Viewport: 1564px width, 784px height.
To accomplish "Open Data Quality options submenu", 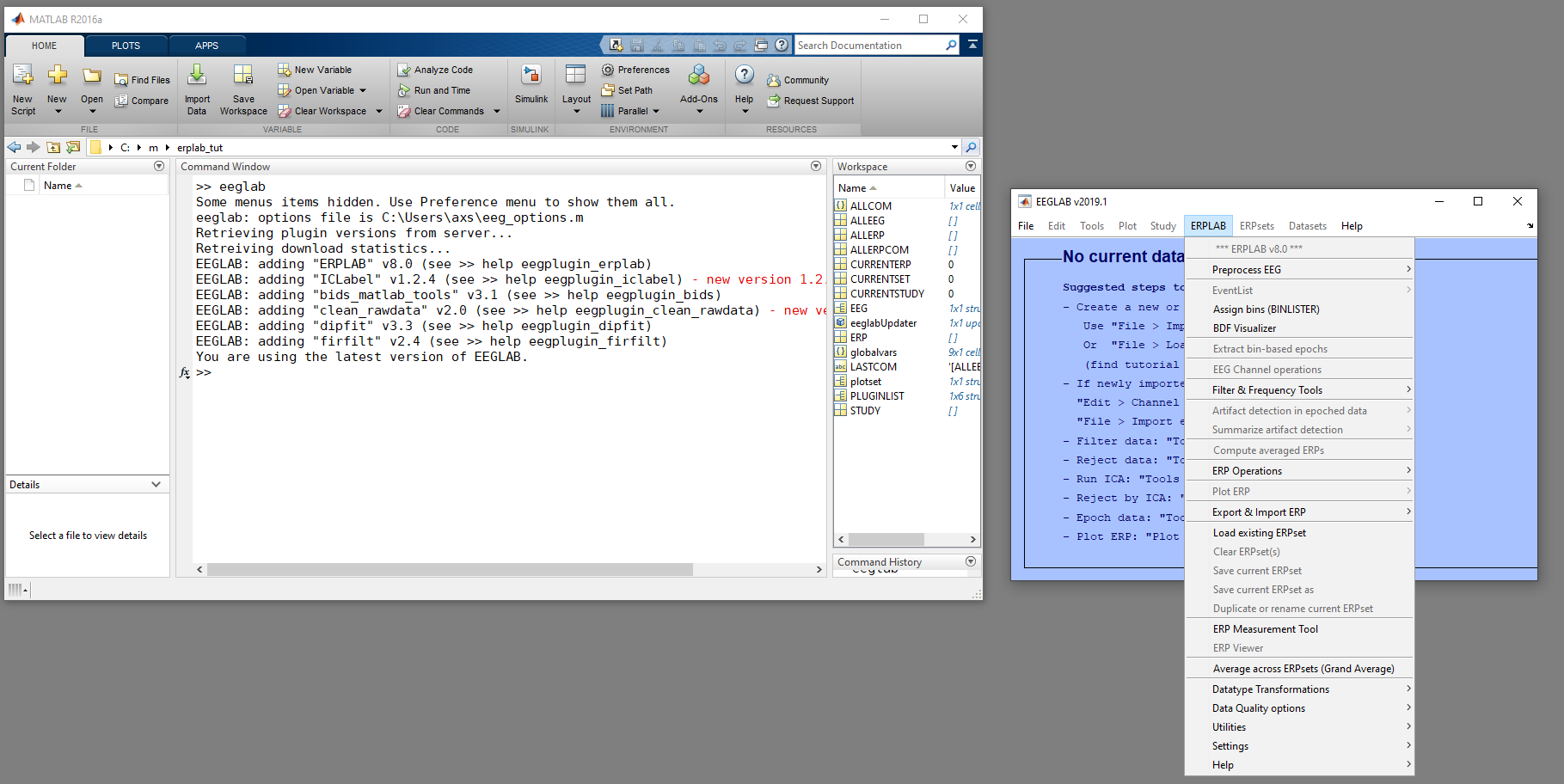I will point(1300,708).
